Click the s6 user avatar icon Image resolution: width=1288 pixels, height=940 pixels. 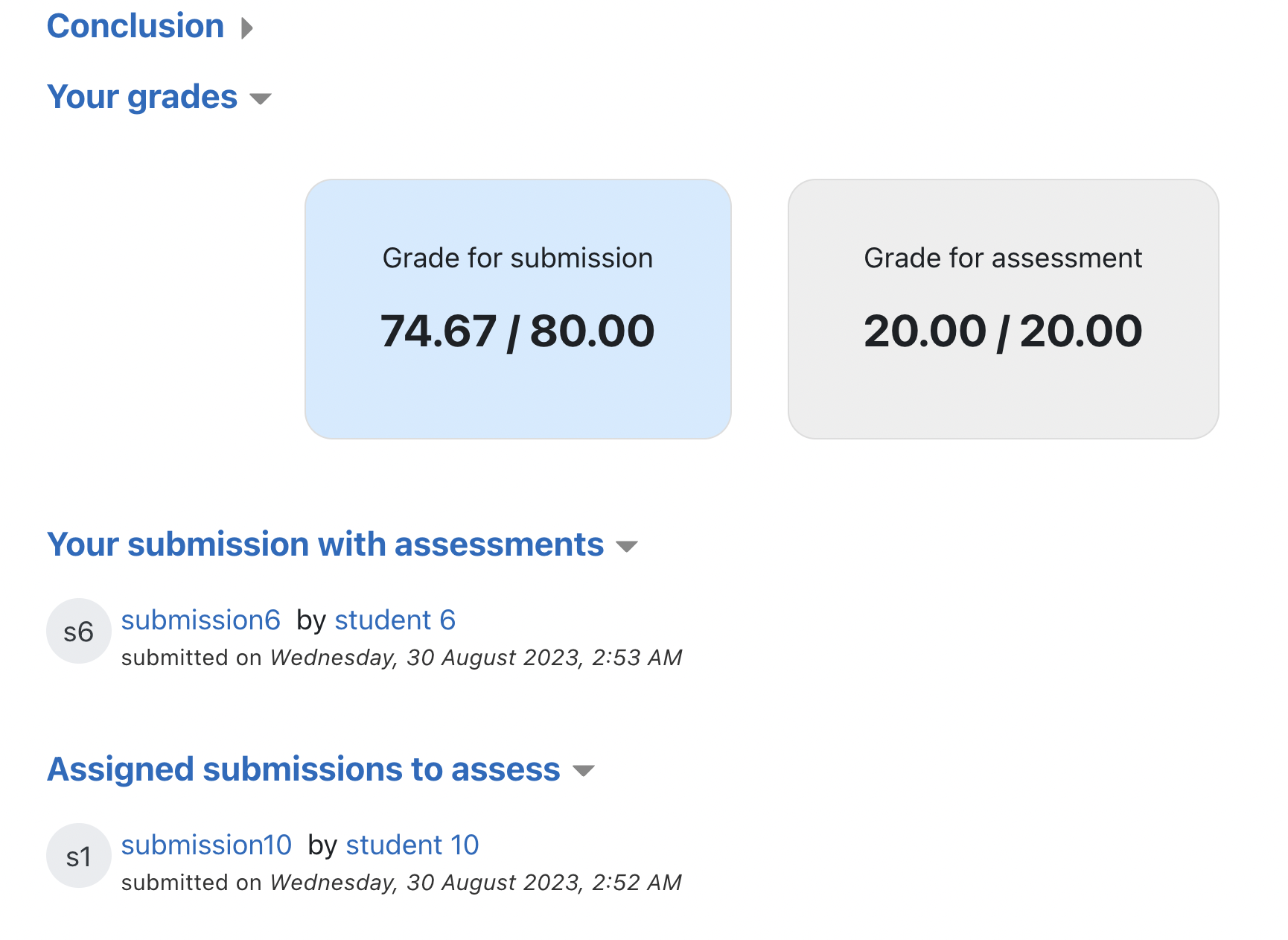pos(79,631)
